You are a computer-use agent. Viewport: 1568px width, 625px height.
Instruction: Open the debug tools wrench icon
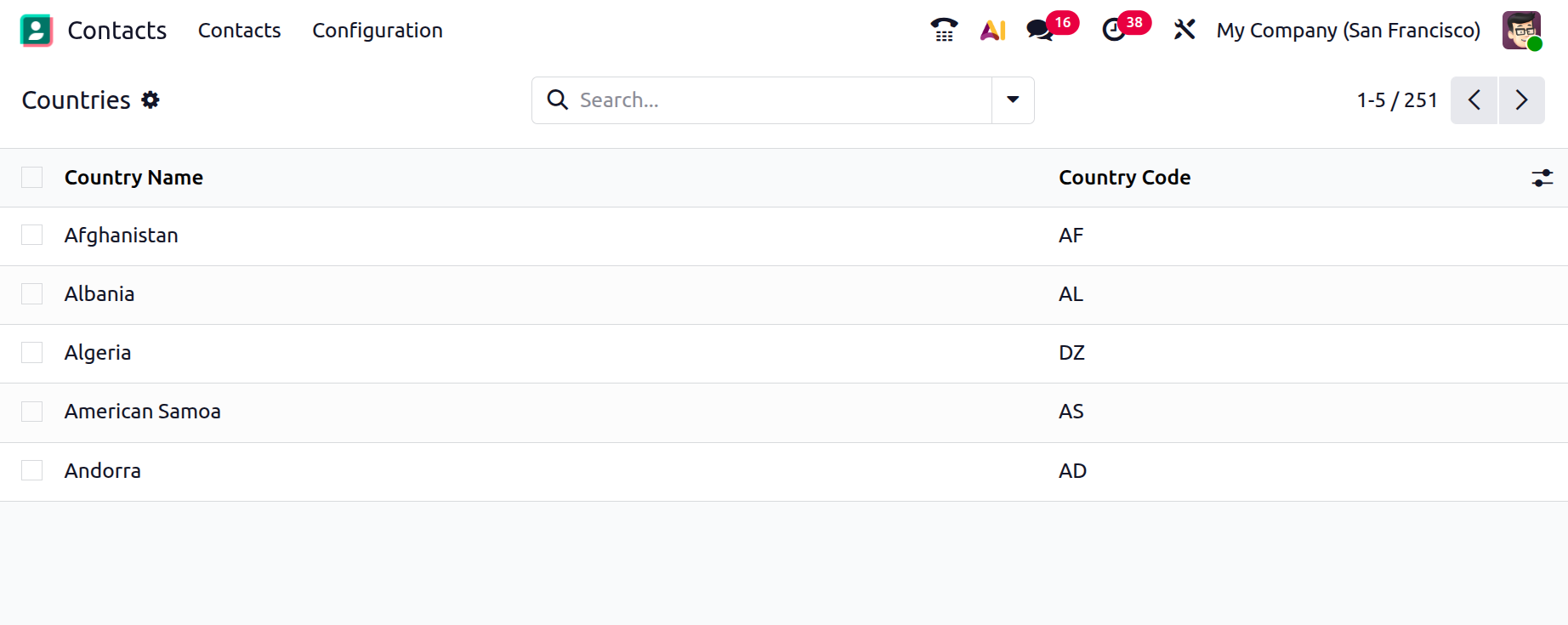point(1184,31)
